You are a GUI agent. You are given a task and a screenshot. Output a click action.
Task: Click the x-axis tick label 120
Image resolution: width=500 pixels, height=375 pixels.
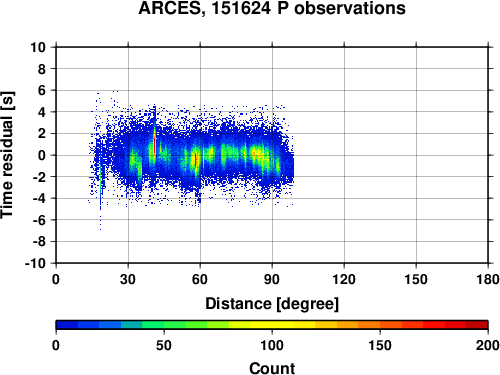(x=344, y=279)
